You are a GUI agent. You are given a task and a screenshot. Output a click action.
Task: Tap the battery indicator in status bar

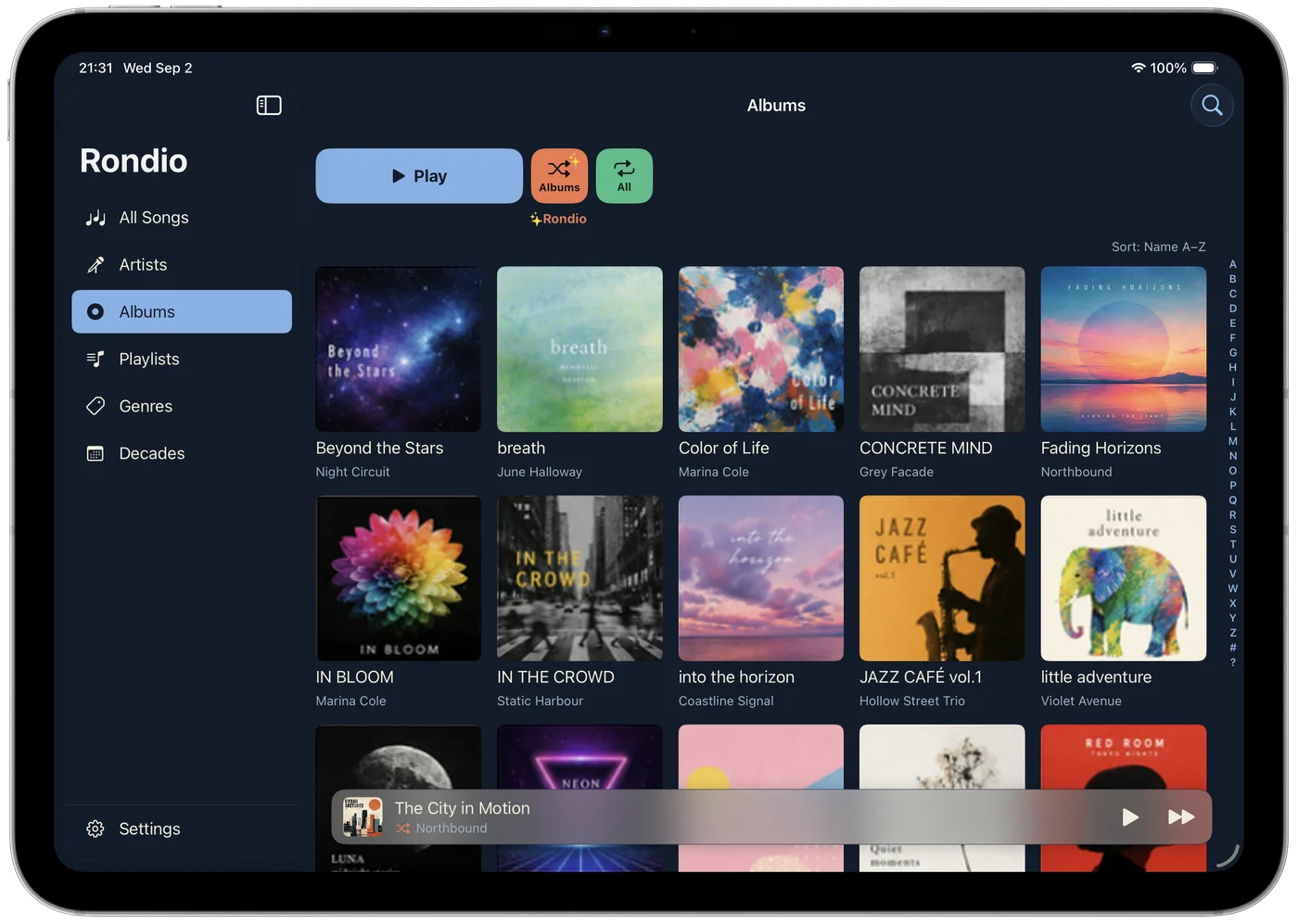point(1204,69)
